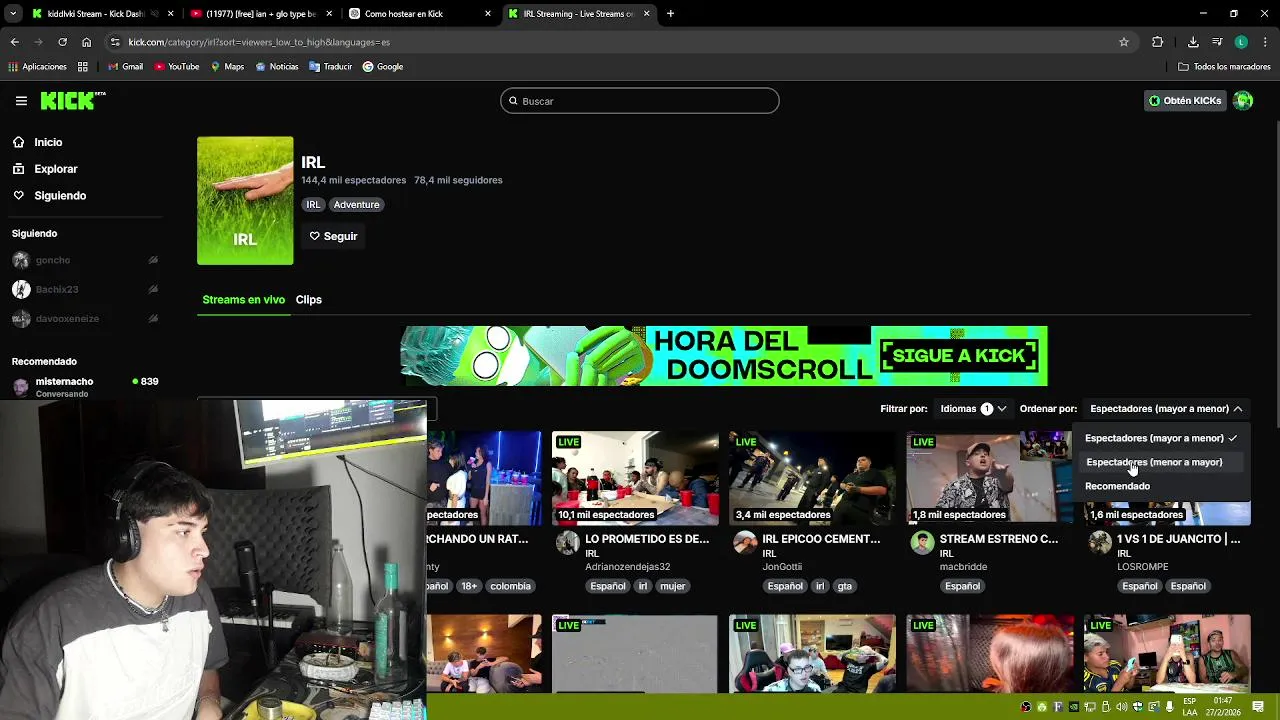This screenshot has height=720, width=1280.
Task: Open a new browser tab
Action: click(x=670, y=14)
